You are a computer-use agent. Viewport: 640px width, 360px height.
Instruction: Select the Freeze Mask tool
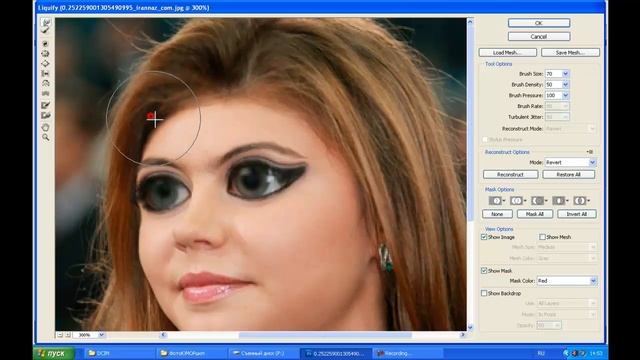coord(46,106)
